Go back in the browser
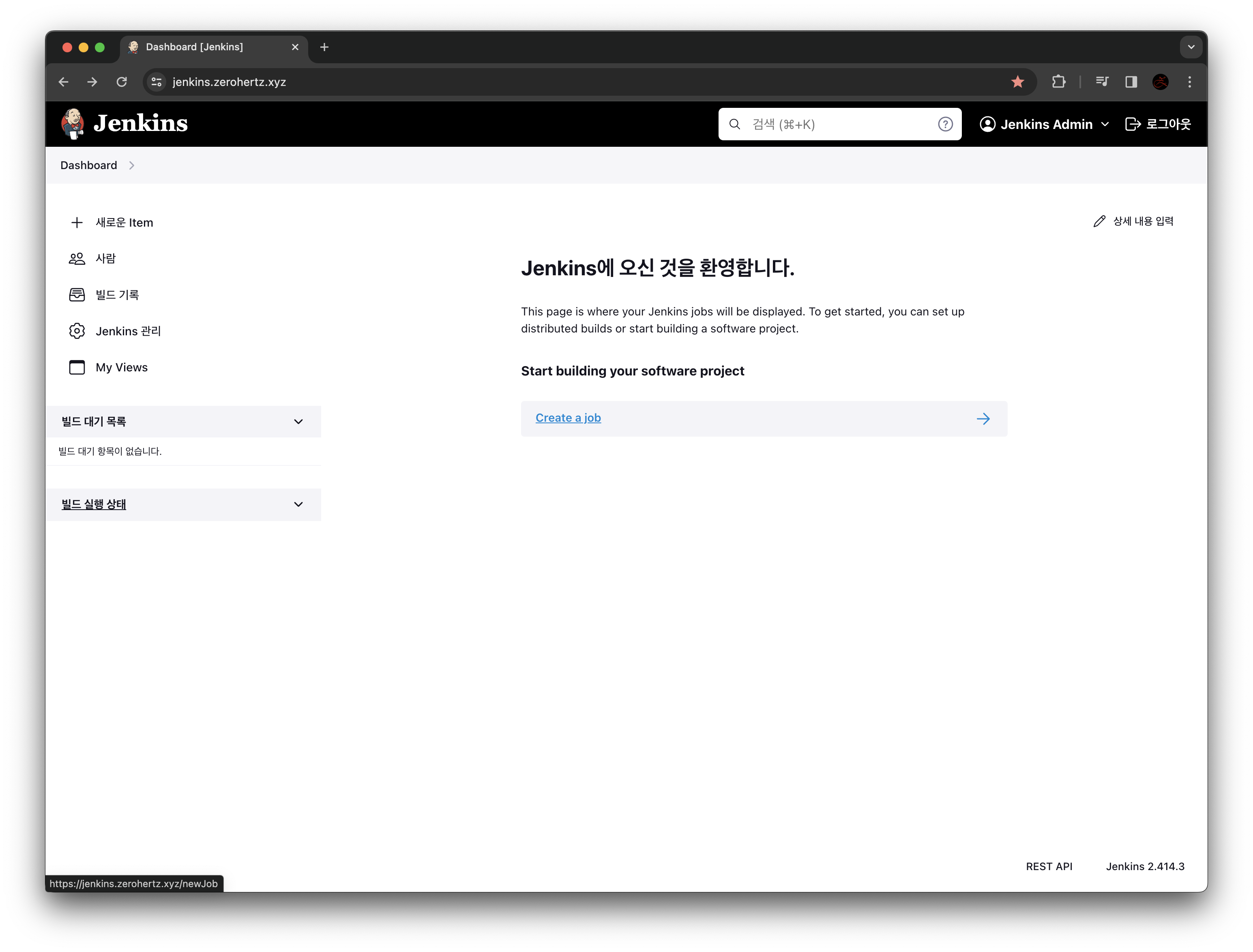1253x952 pixels. click(64, 81)
